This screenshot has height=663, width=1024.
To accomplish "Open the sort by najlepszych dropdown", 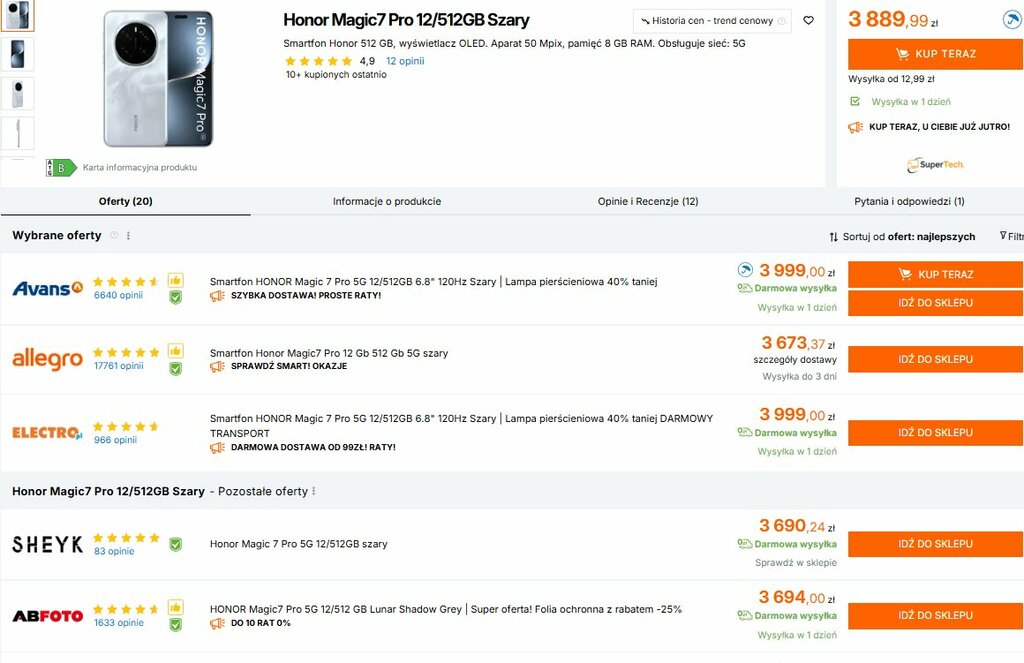I will (902, 237).
